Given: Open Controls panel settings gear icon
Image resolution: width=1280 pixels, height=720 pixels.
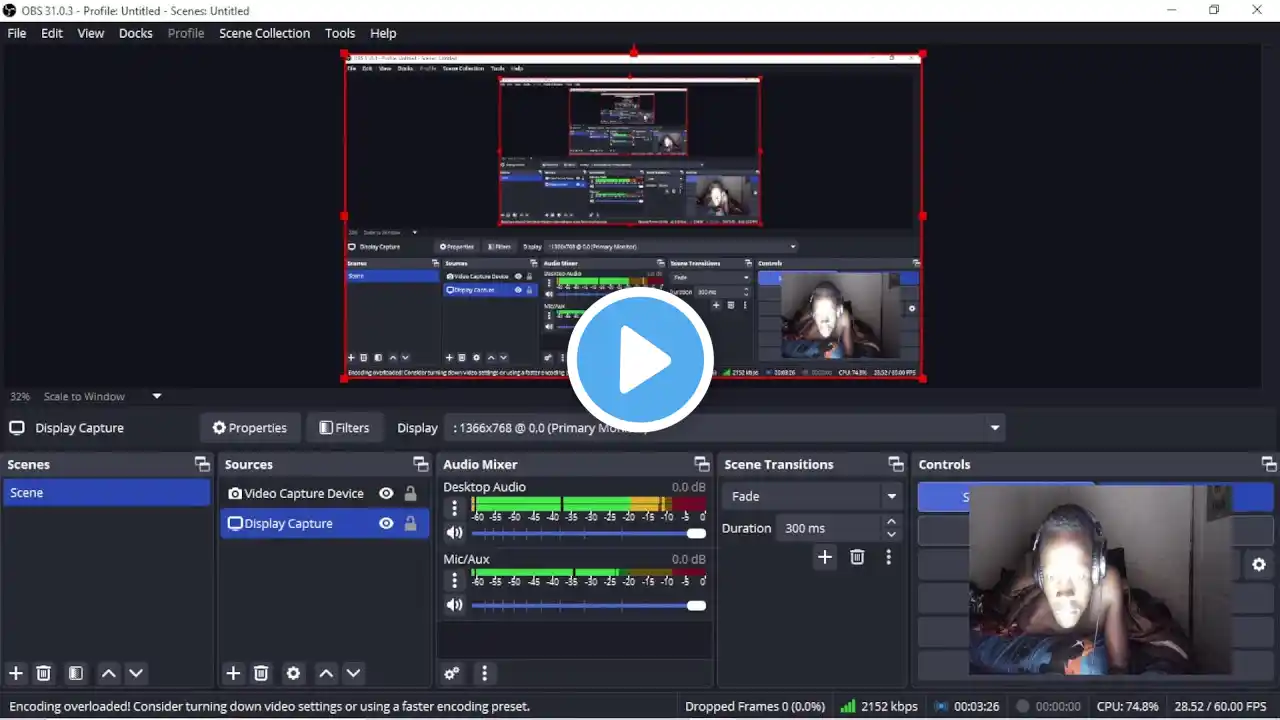Looking at the screenshot, I should click(1259, 565).
